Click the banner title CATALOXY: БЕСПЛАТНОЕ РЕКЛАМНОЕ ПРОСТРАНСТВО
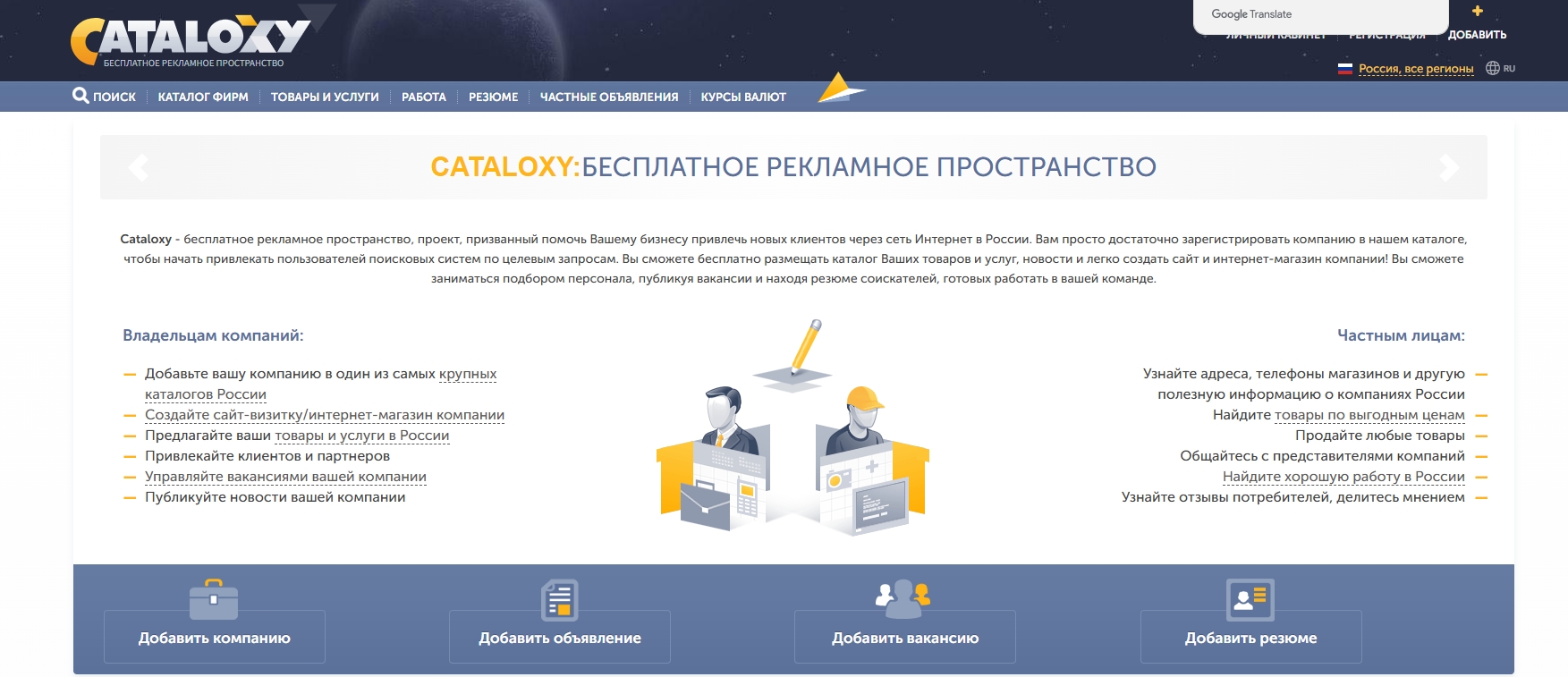1568x677 pixels. click(793, 167)
